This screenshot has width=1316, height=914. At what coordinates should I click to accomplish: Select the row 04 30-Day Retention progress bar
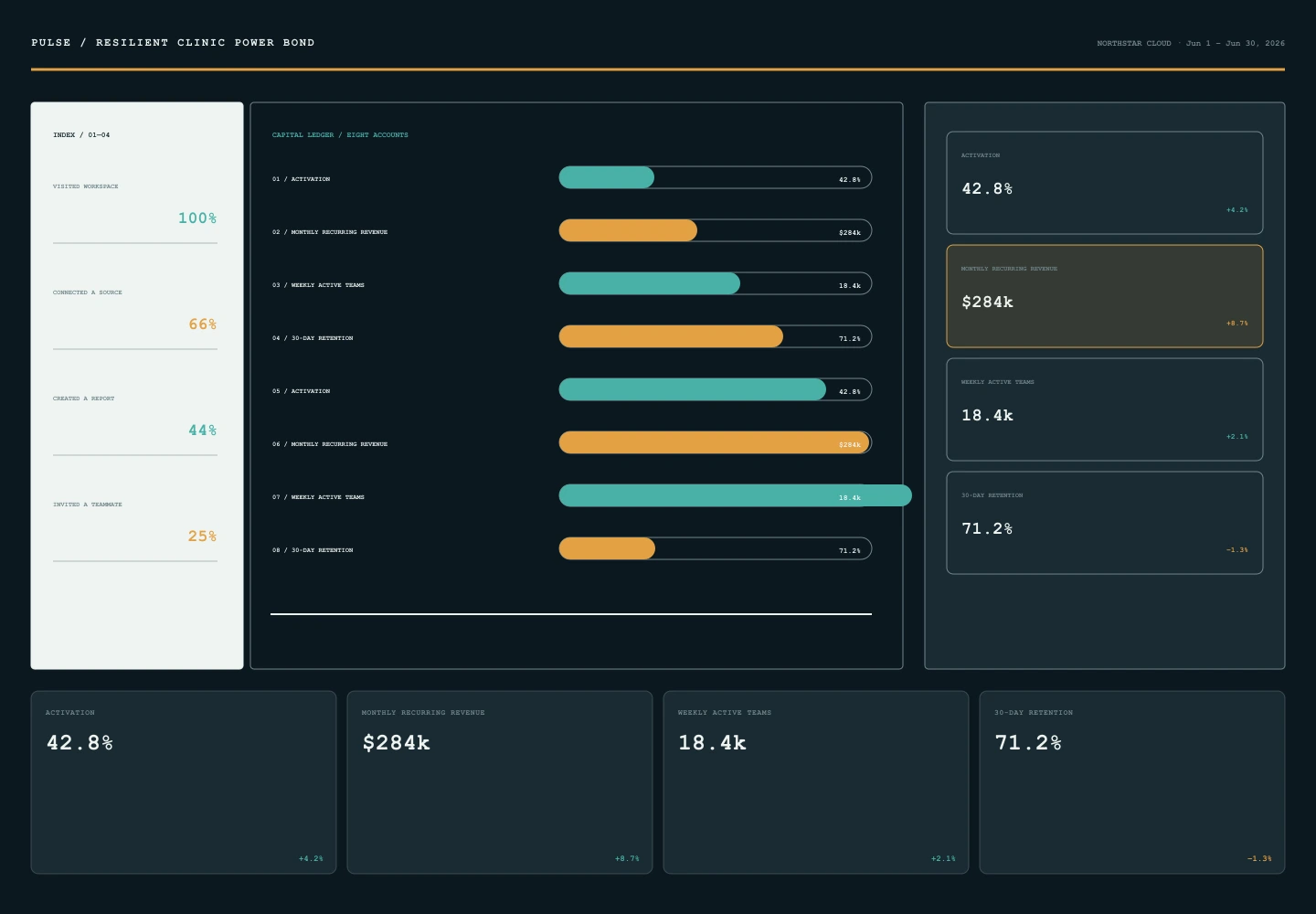point(716,336)
